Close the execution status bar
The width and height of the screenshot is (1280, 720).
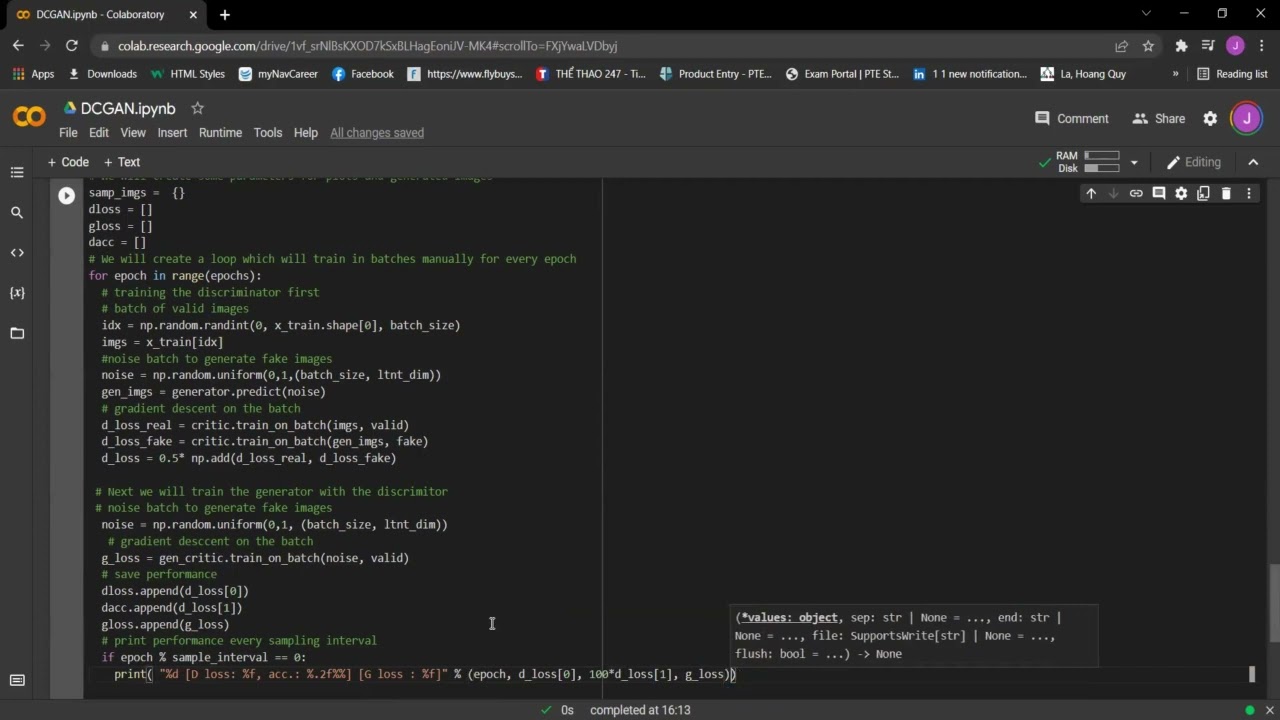1269,710
